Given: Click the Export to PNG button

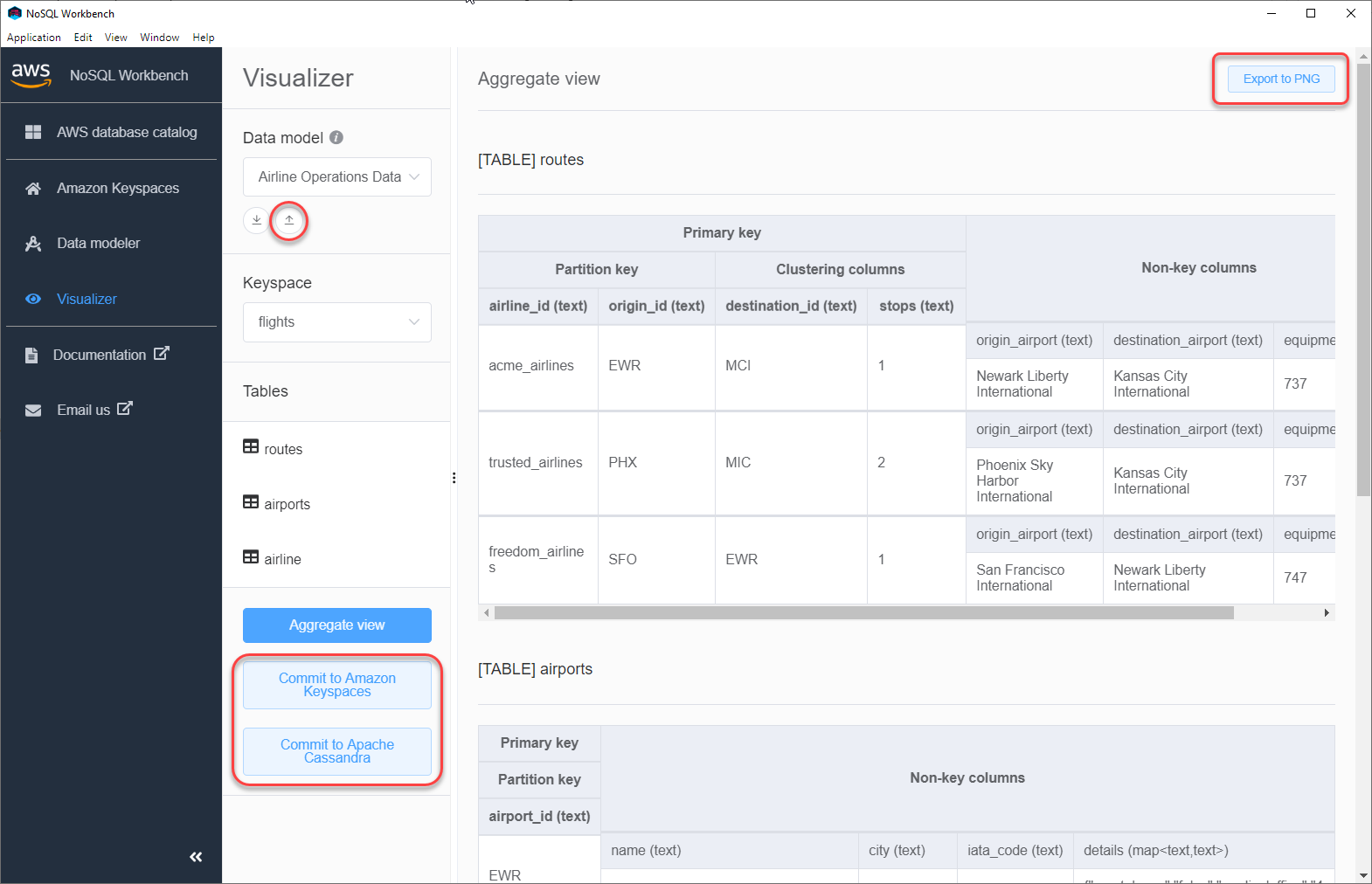Looking at the screenshot, I should [x=1281, y=79].
